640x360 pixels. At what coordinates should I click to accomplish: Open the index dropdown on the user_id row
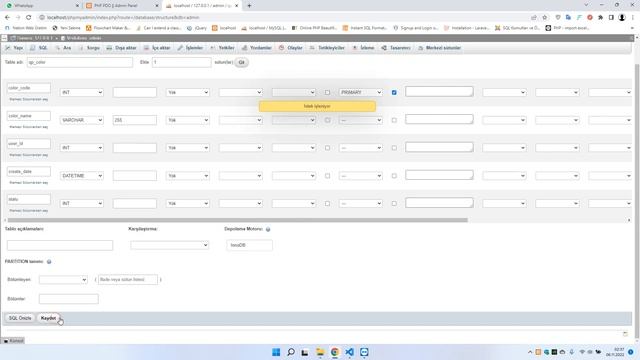coord(361,148)
